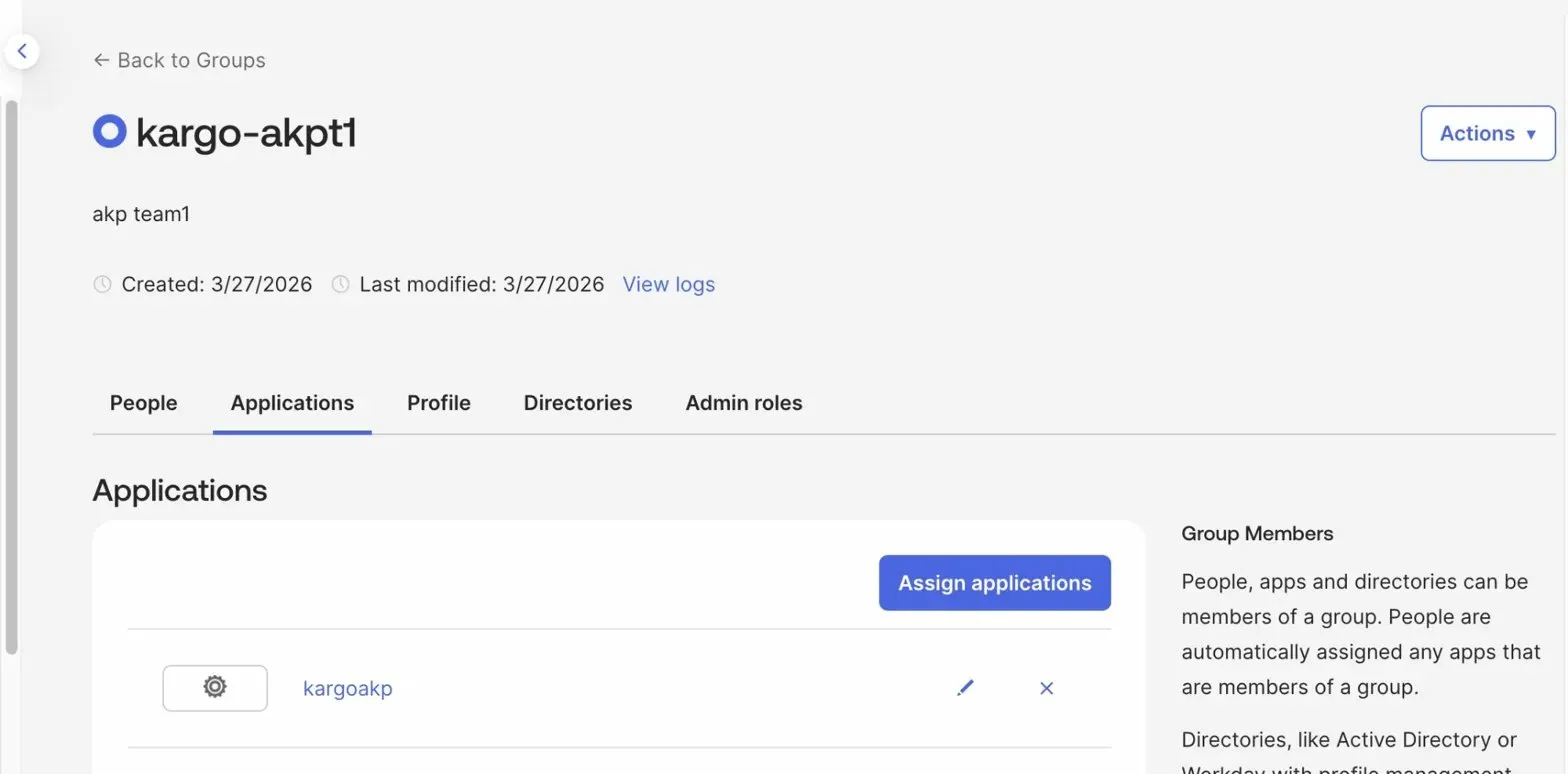Open the Admin roles tab
Image resolution: width=1568 pixels, height=774 pixels.
pyautogui.click(x=744, y=403)
